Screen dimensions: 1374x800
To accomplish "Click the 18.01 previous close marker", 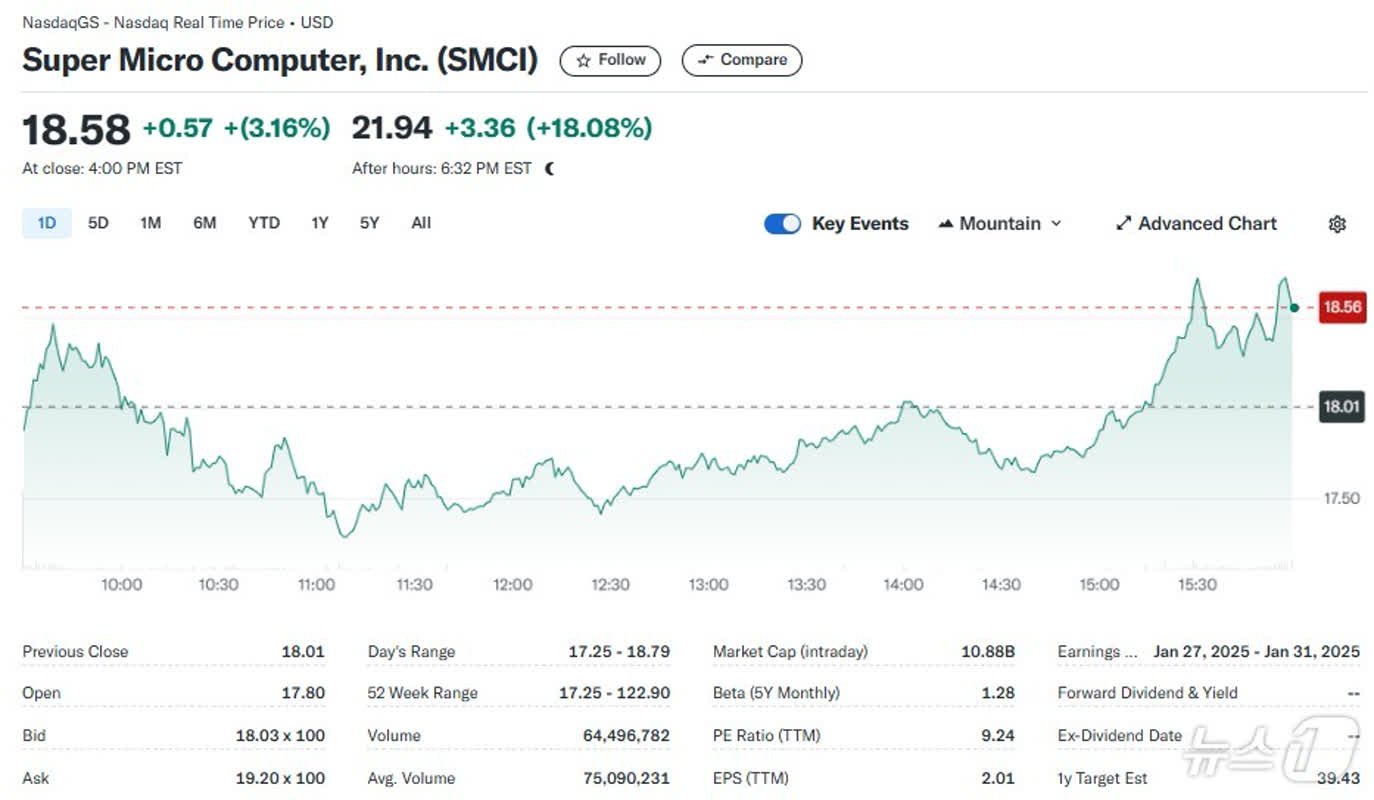I will pyautogui.click(x=1341, y=407).
